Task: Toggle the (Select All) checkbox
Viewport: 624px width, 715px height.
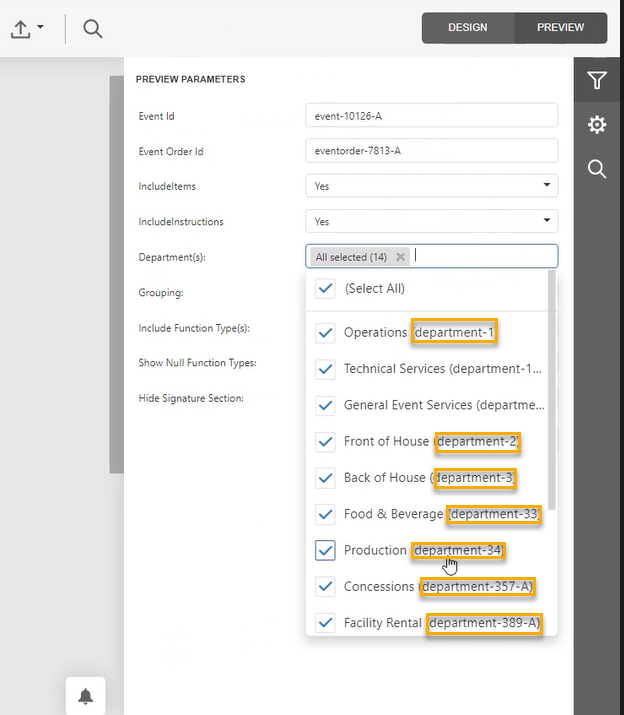Action: [325, 289]
